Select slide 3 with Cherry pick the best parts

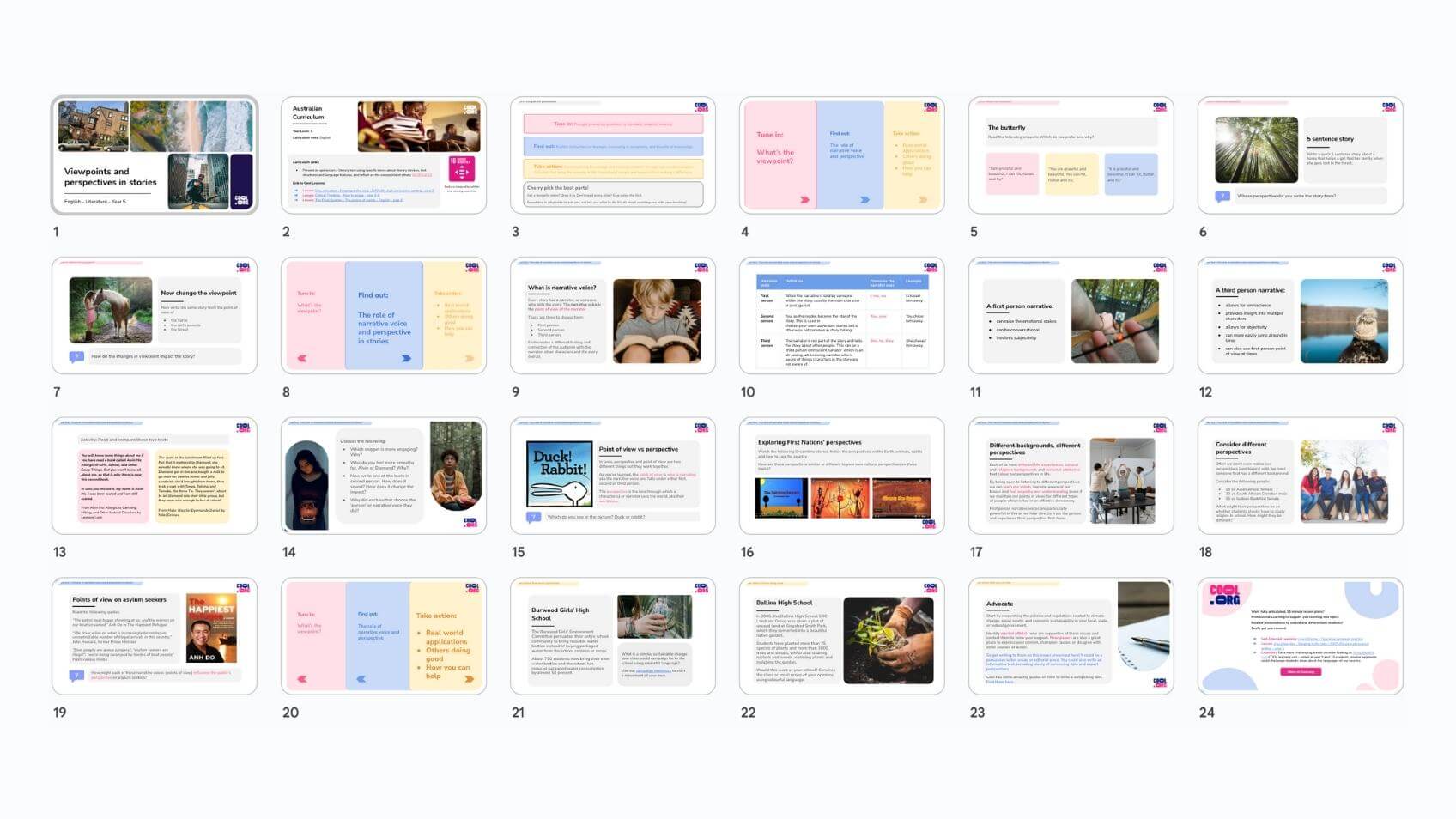(x=613, y=155)
